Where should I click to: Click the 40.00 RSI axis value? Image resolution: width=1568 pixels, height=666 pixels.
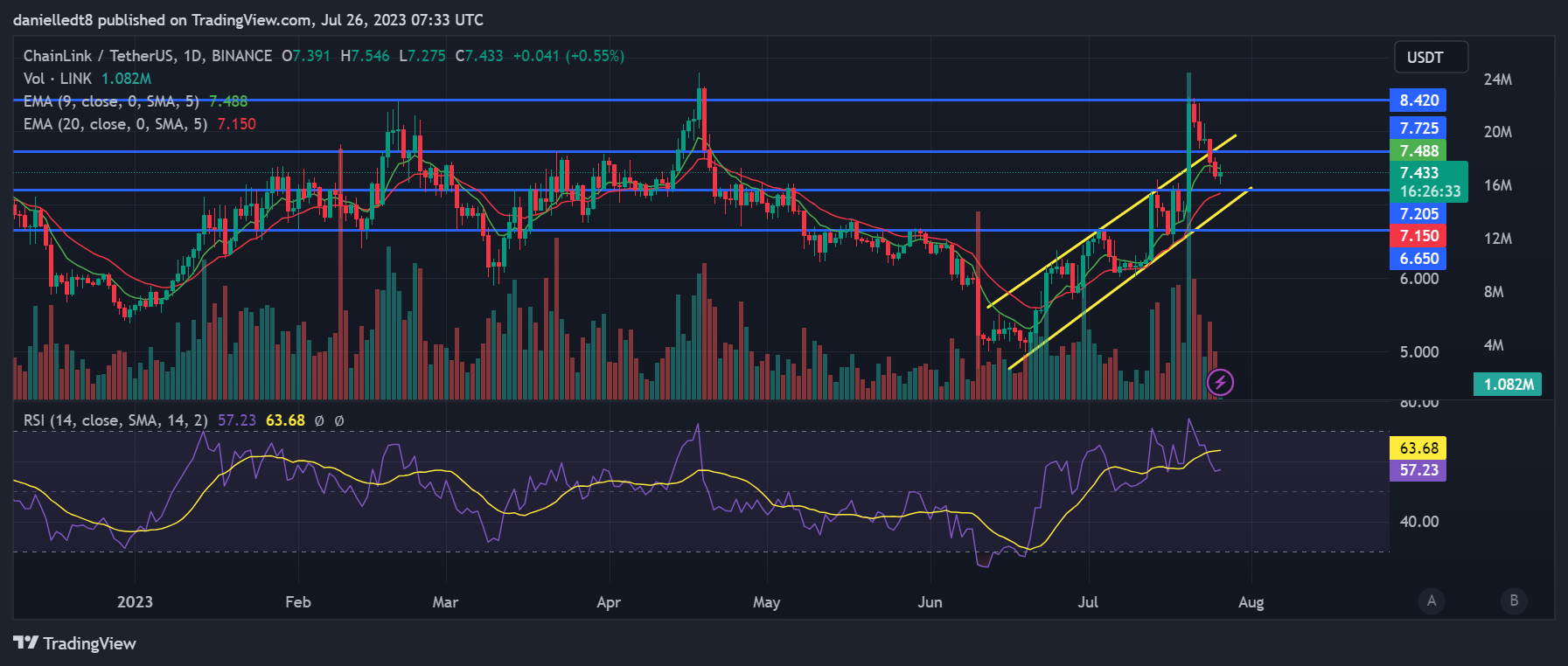pos(1419,522)
